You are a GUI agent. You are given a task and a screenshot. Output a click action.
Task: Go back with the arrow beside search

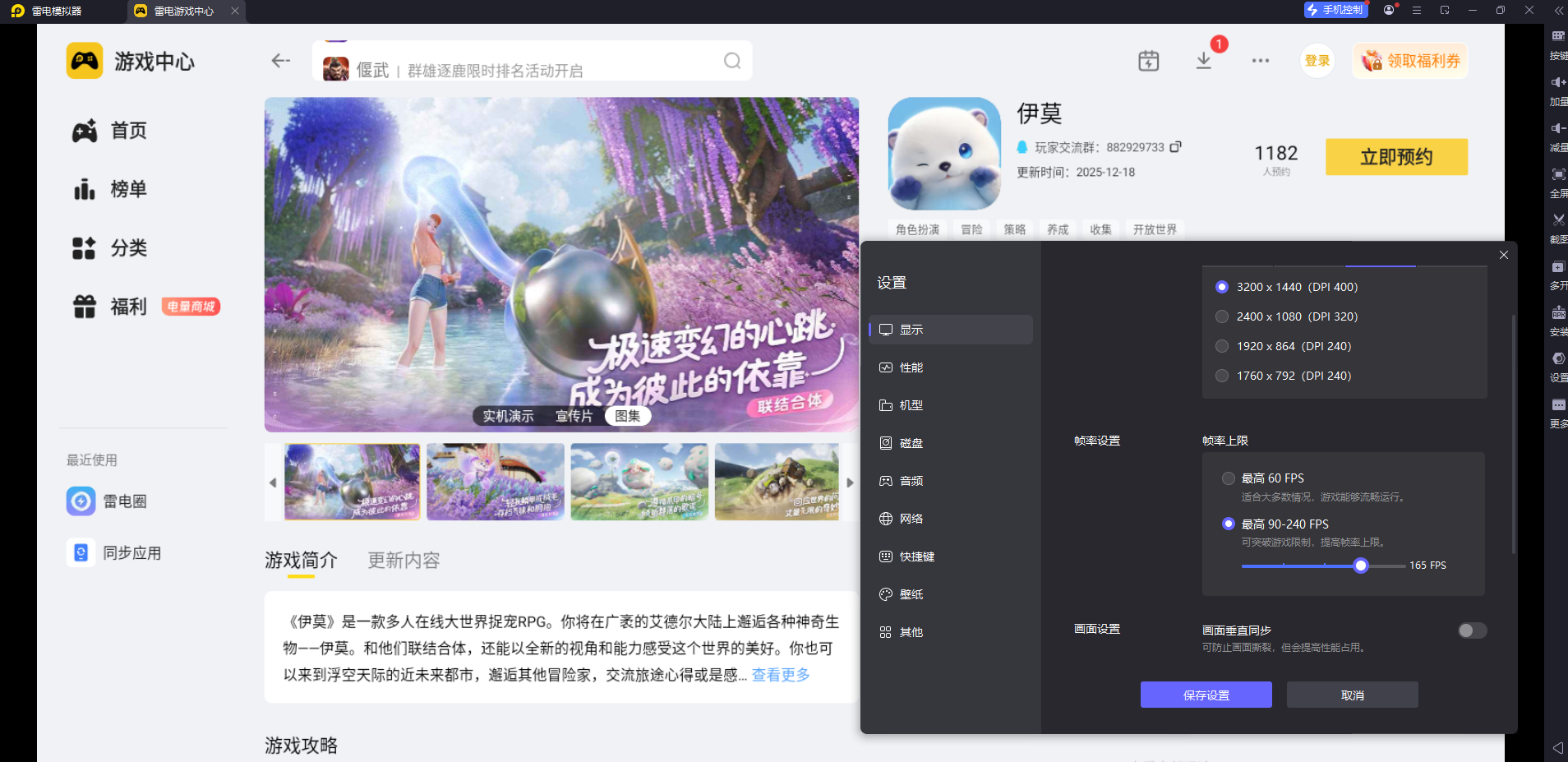click(281, 61)
